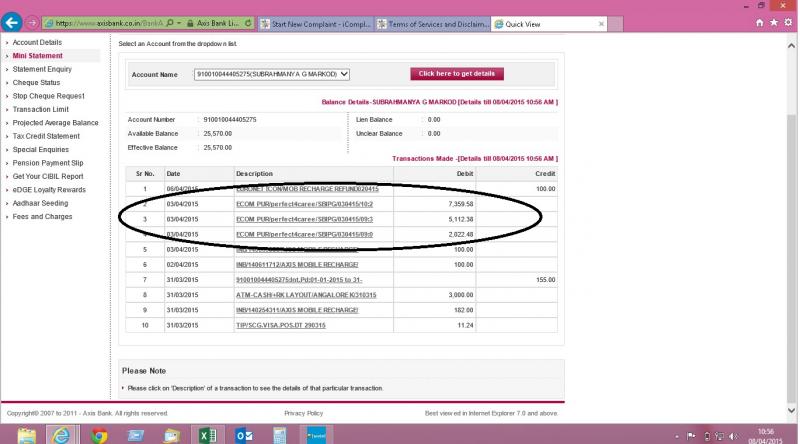Open eDGE Loyalty Rewards item
The width and height of the screenshot is (800, 444).
(49, 189)
